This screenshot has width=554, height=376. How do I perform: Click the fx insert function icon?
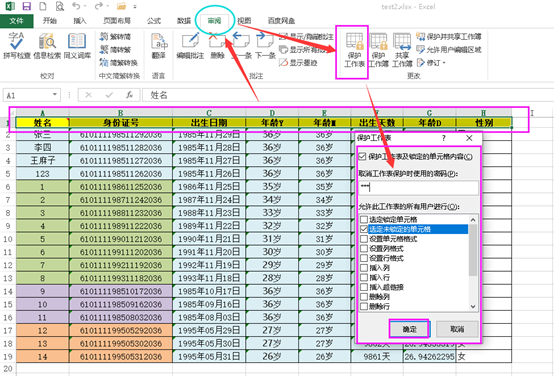click(129, 95)
